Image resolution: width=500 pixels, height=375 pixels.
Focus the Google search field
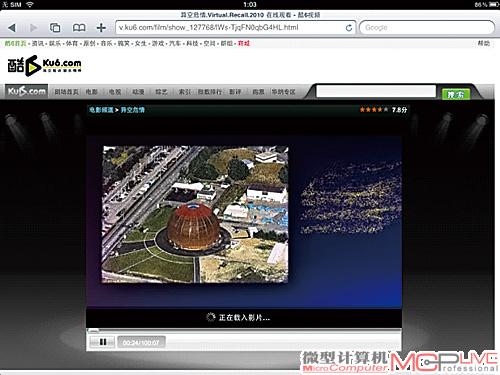click(x=427, y=28)
